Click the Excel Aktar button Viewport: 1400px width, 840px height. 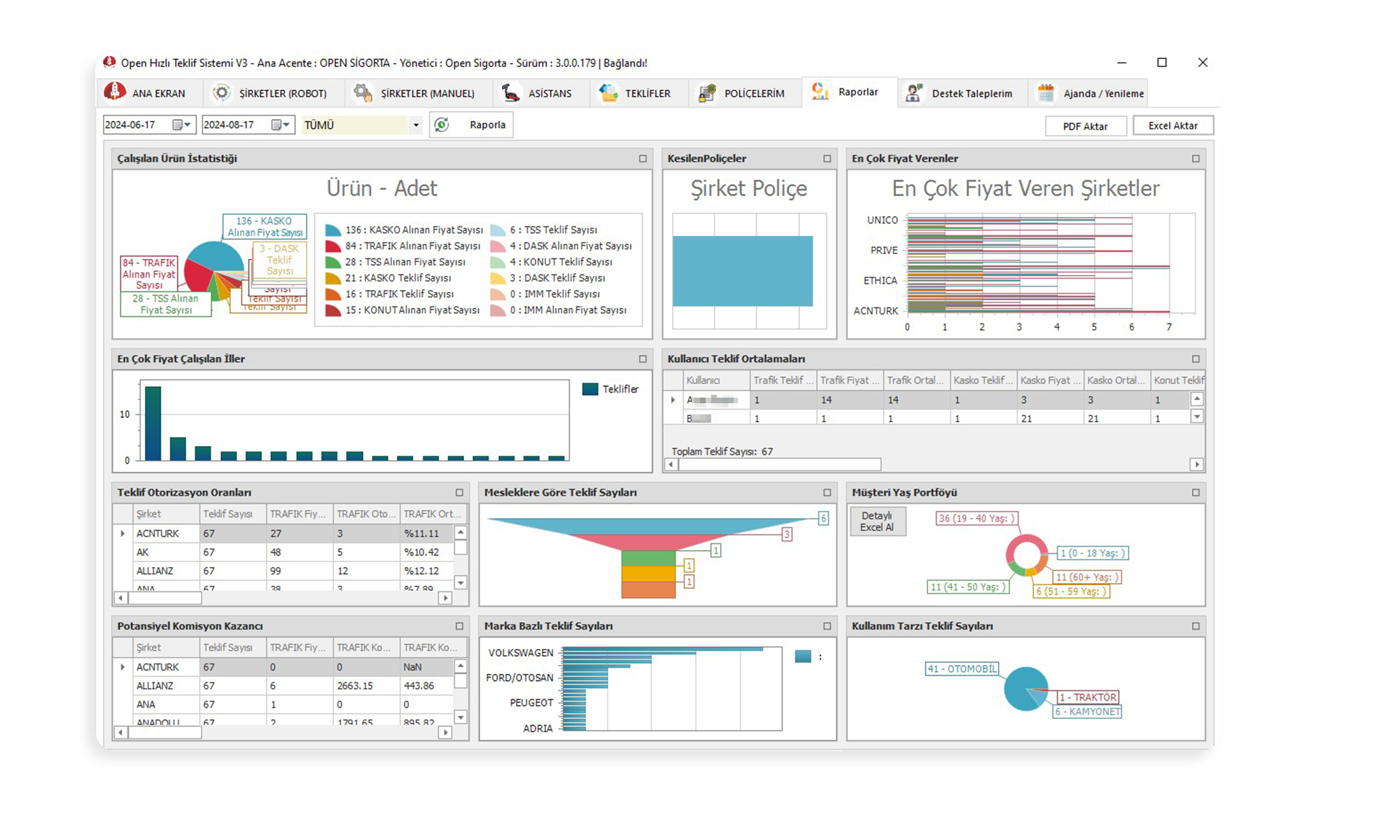click(1172, 126)
